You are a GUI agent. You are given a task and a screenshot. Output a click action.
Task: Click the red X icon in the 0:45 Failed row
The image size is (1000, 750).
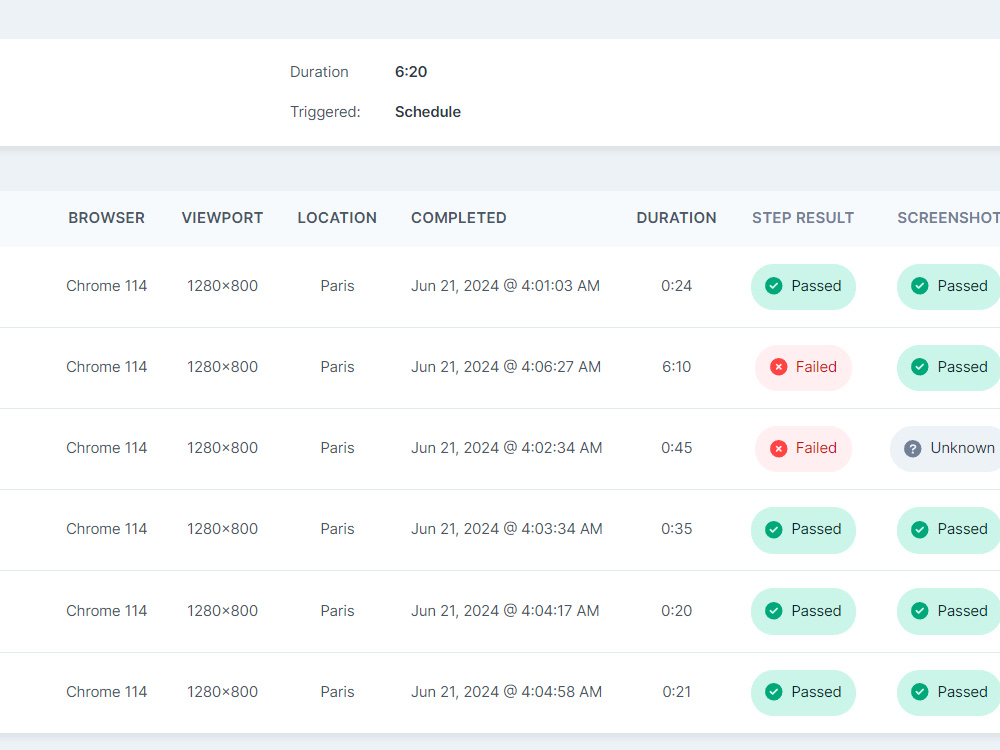(x=779, y=448)
